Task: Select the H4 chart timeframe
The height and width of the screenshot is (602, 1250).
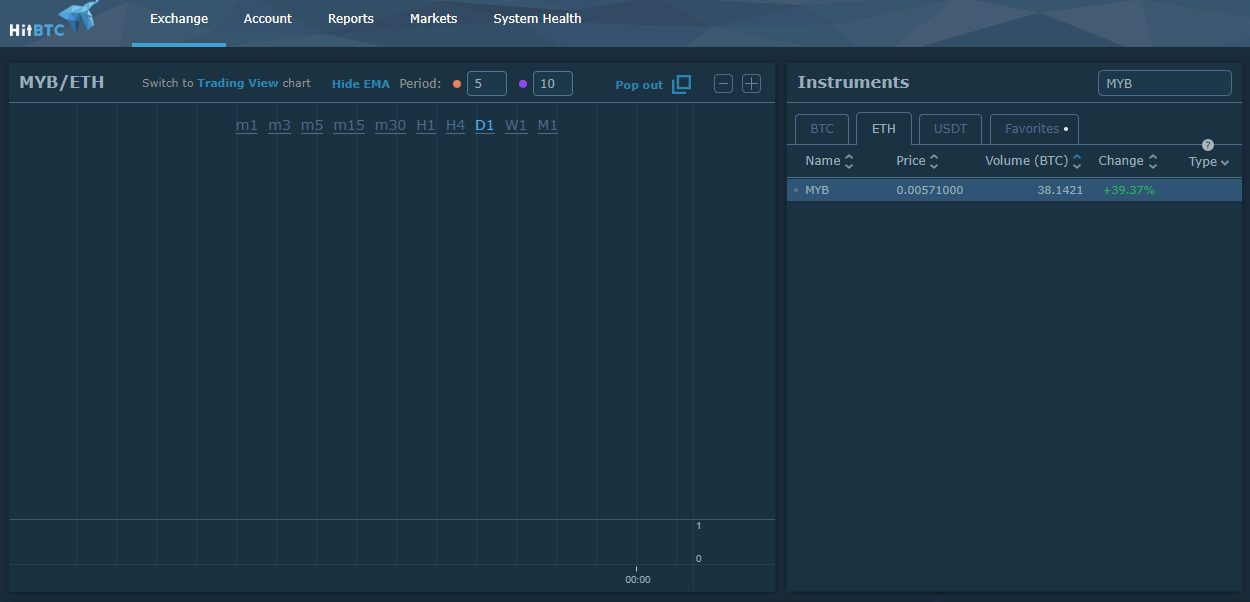Action: pos(455,125)
